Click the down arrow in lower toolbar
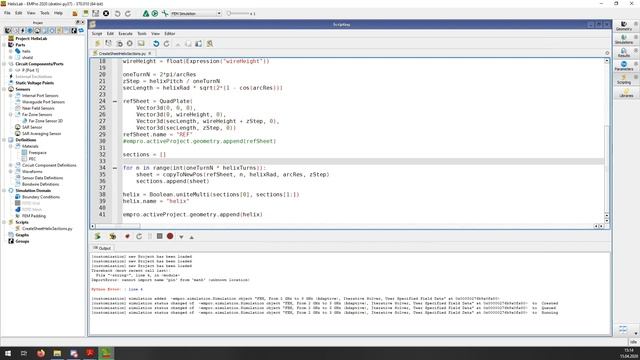This screenshot has height=360, width=640. click(x=181, y=237)
